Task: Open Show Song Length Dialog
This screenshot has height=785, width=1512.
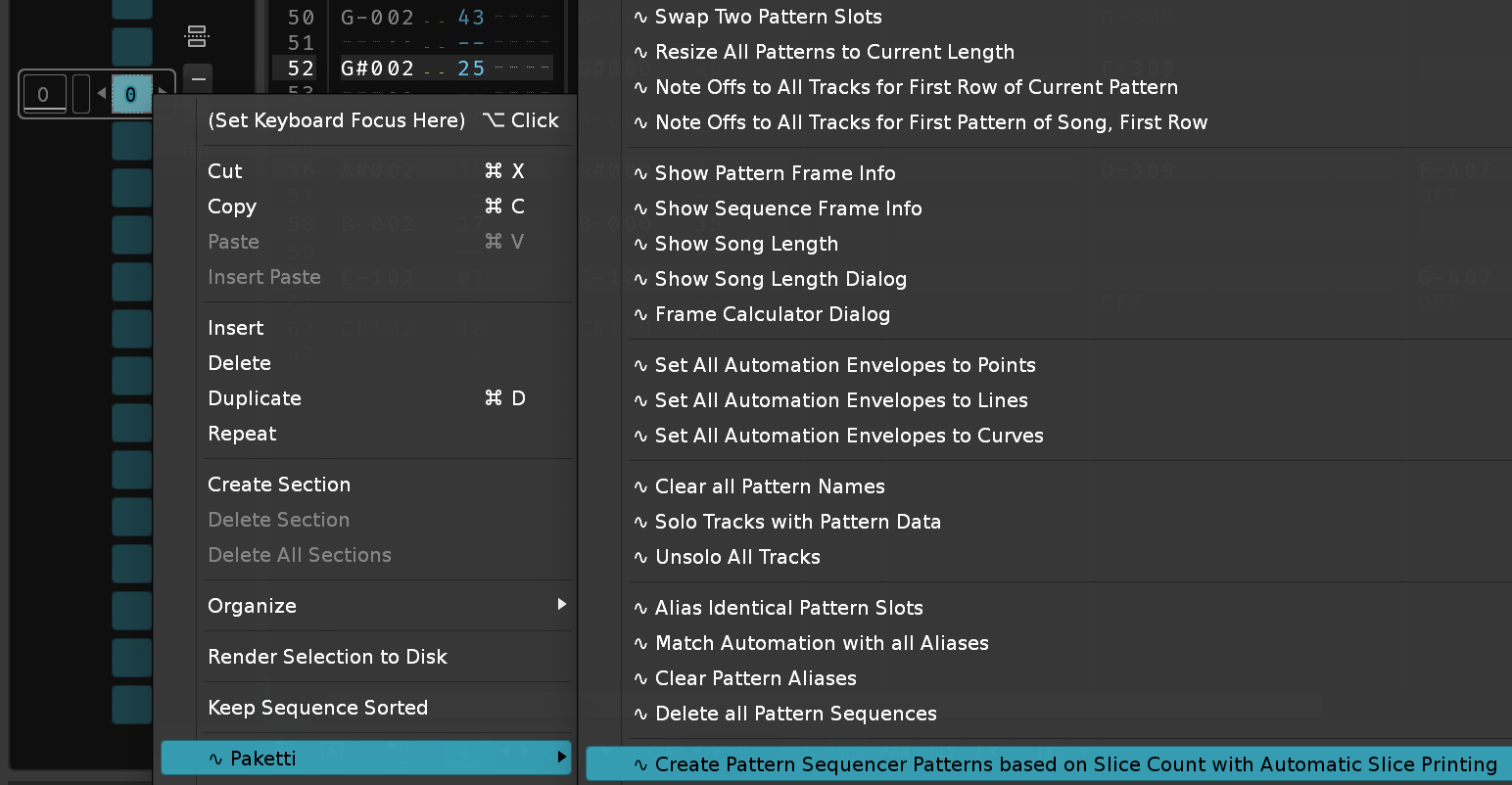Action: tap(780, 279)
